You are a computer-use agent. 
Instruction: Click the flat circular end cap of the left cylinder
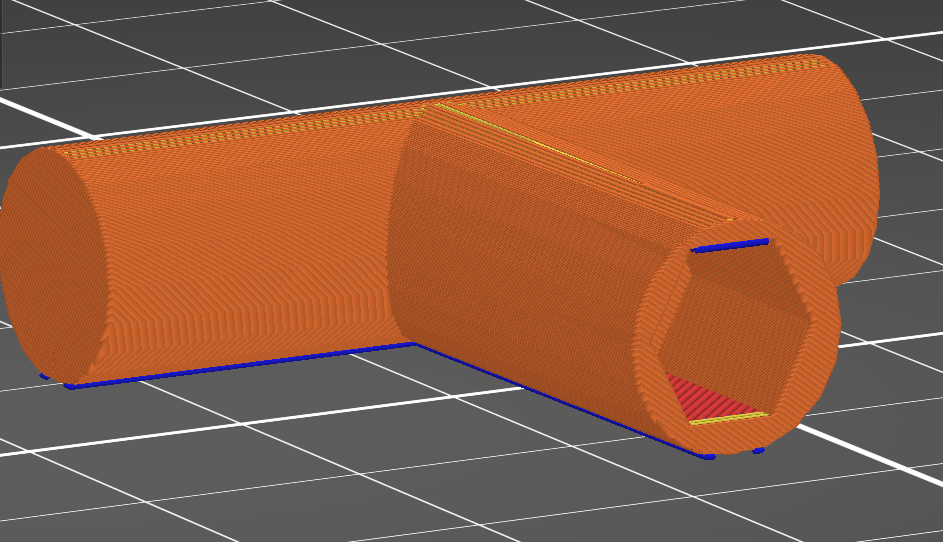point(57,265)
